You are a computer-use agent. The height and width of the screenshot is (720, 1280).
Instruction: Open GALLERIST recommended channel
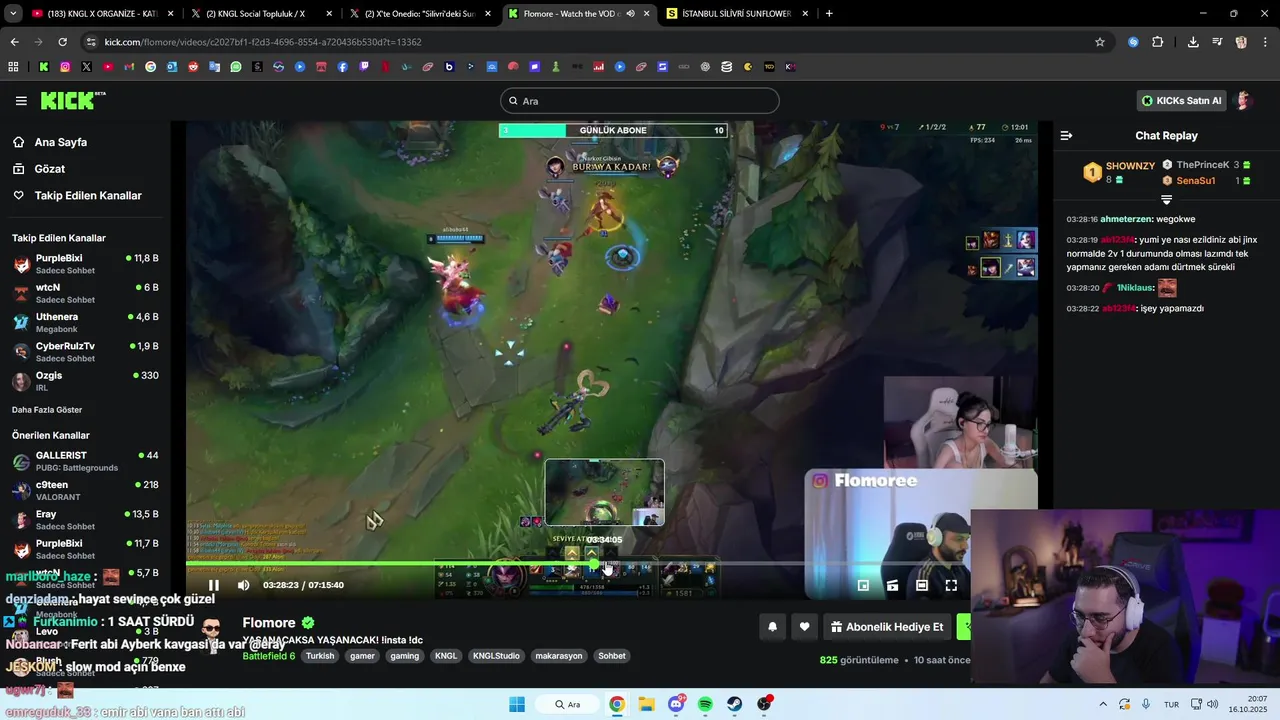[85, 461]
